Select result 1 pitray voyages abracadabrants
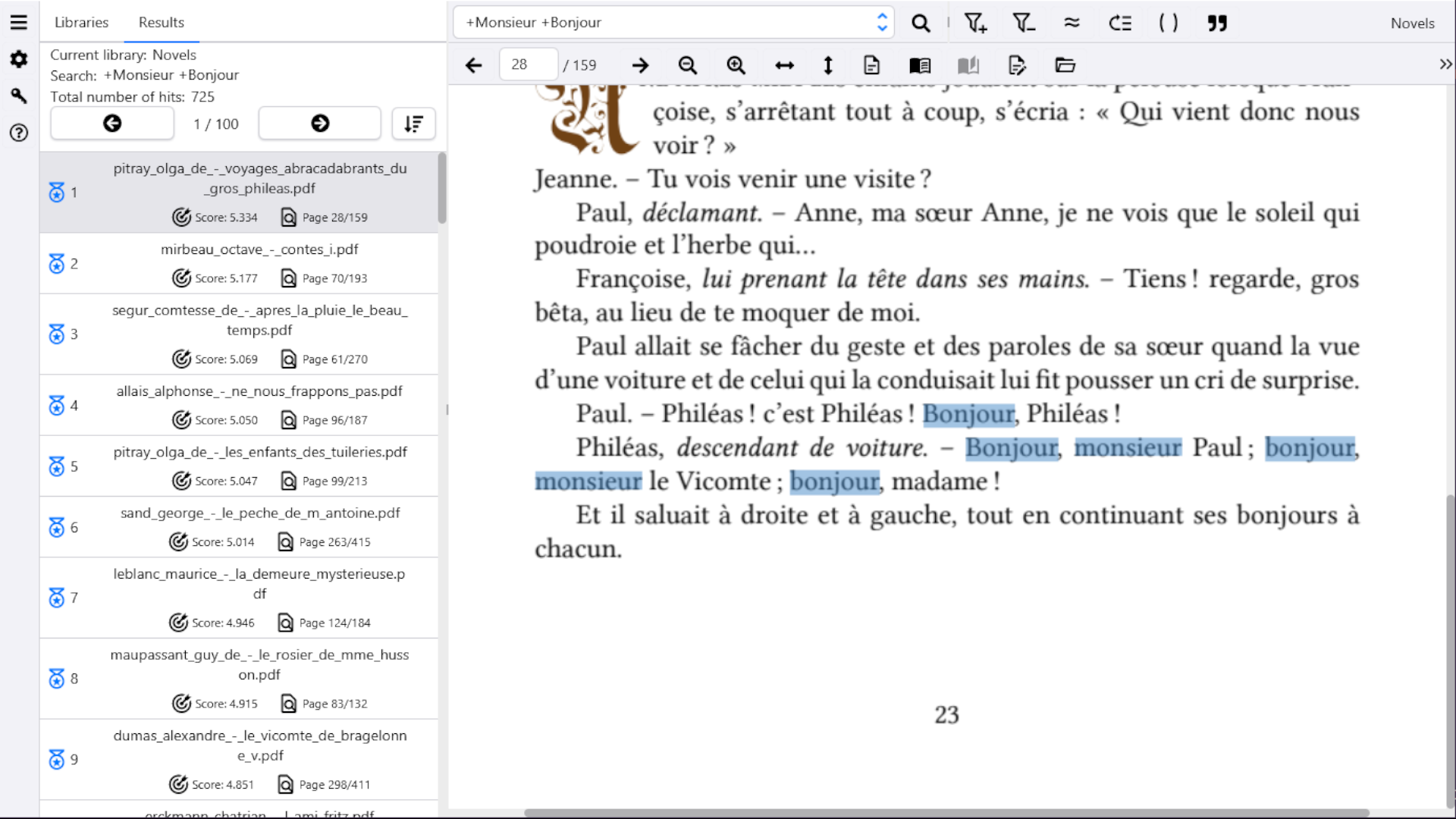1456x819 pixels. point(239,193)
